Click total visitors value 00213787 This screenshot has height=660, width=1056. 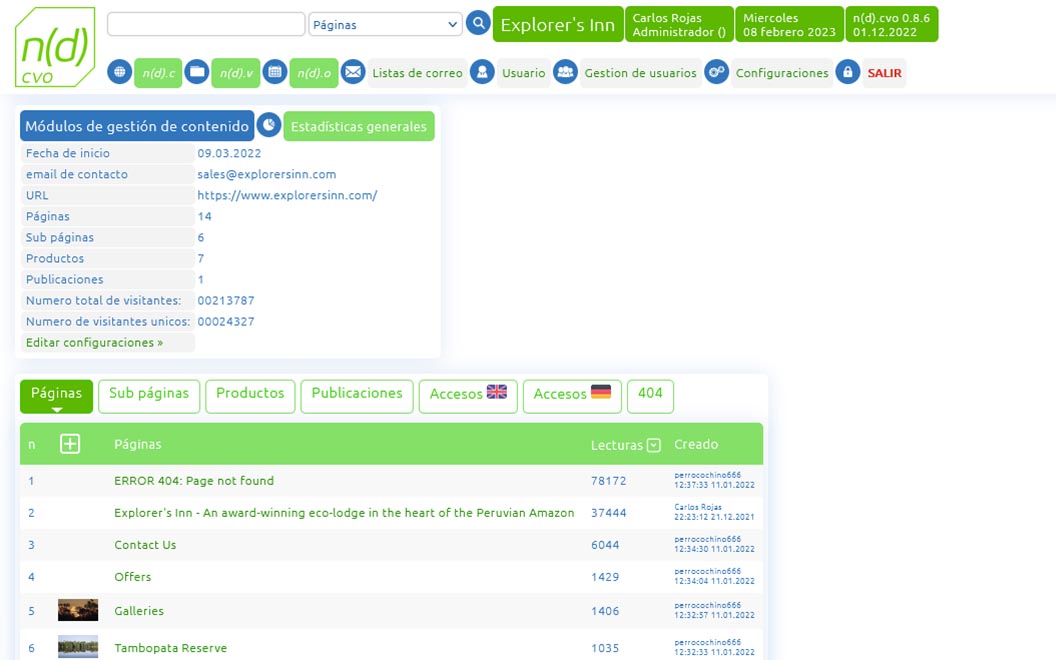226,300
